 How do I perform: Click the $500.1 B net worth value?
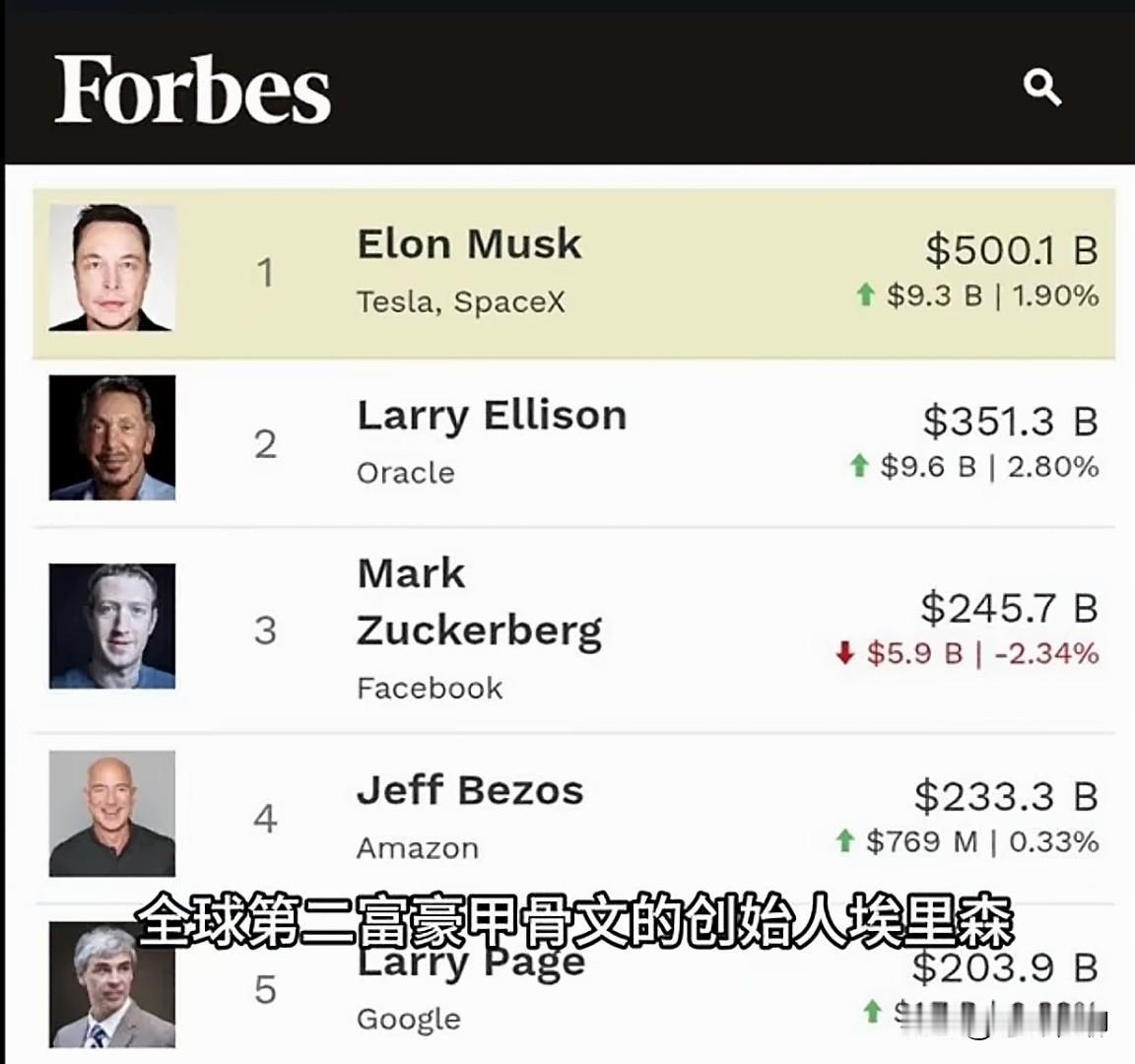[1011, 250]
